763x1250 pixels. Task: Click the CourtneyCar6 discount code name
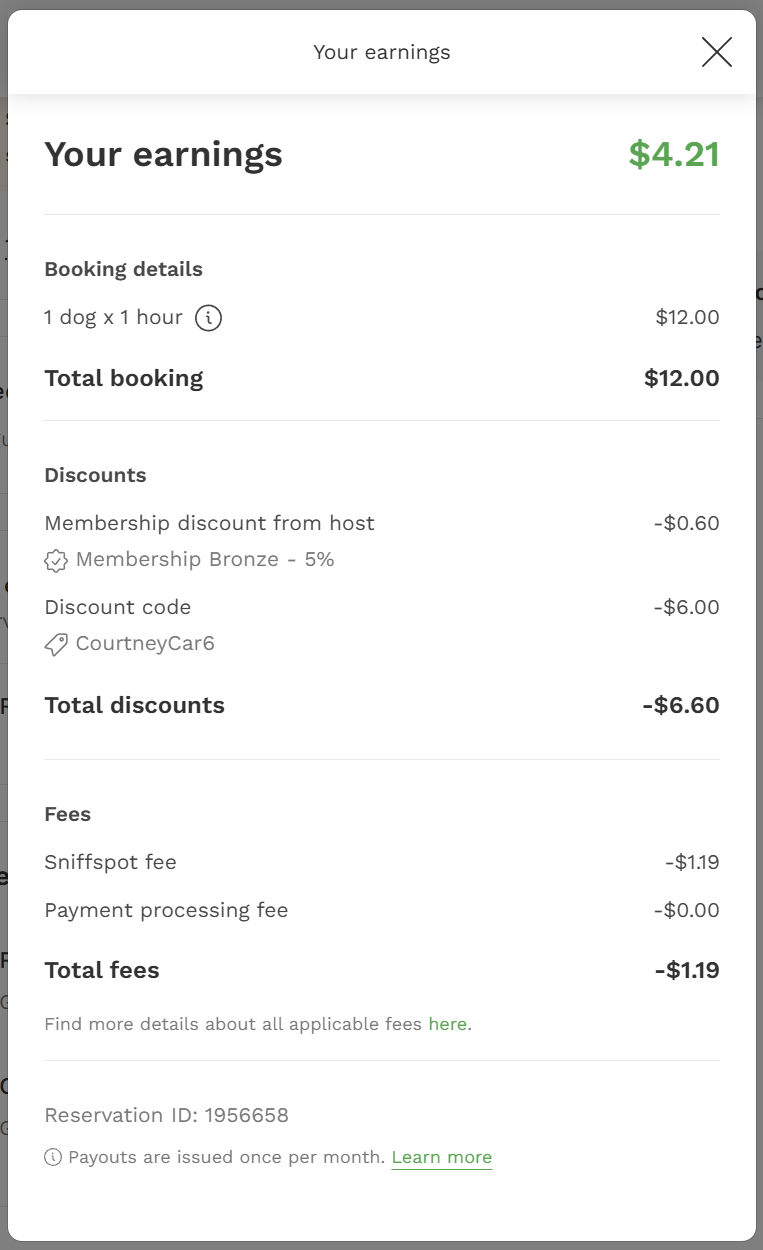point(145,644)
